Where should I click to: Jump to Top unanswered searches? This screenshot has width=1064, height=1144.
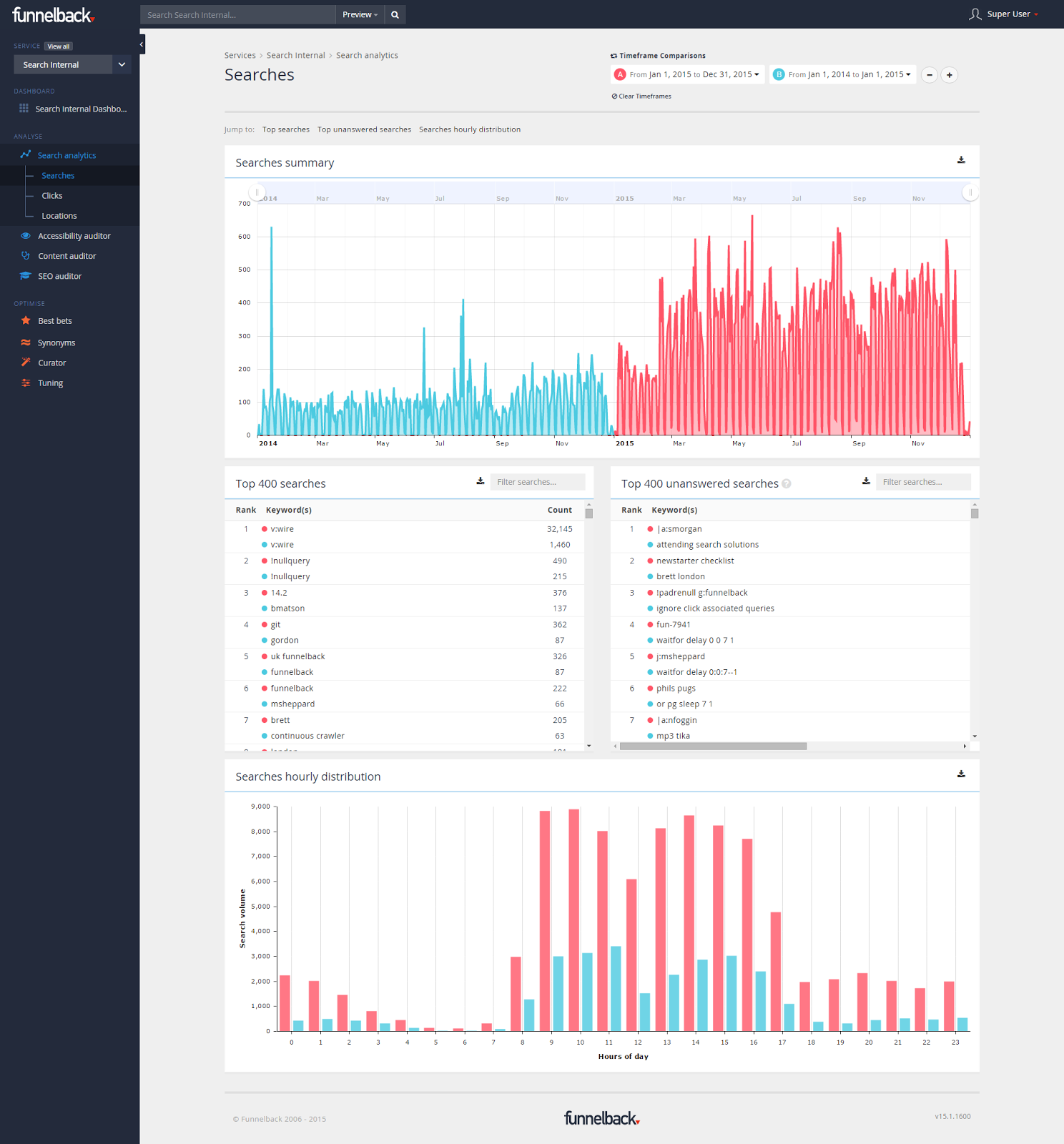click(x=364, y=129)
